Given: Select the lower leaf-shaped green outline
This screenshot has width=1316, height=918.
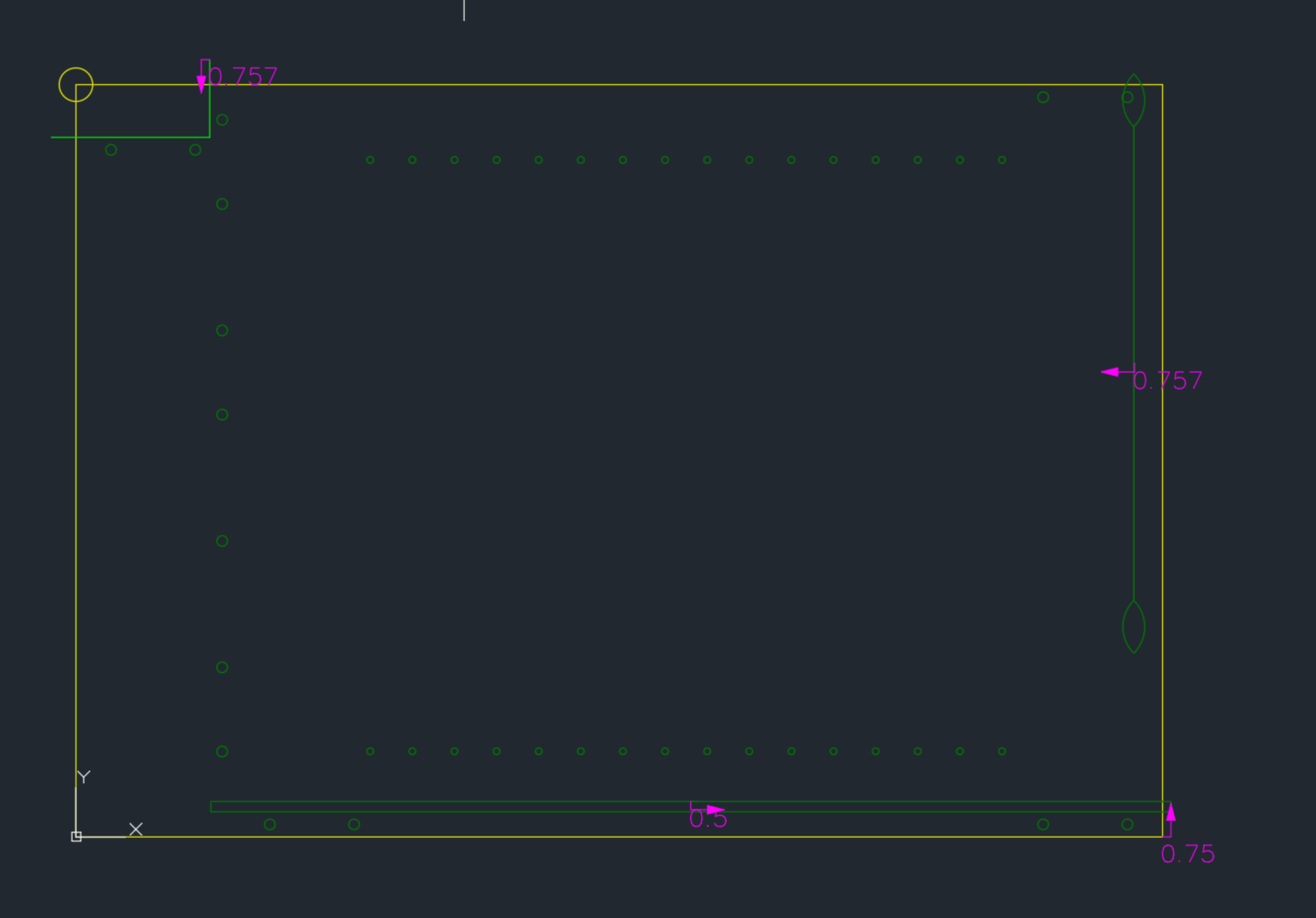Looking at the screenshot, I should (x=1133, y=626).
